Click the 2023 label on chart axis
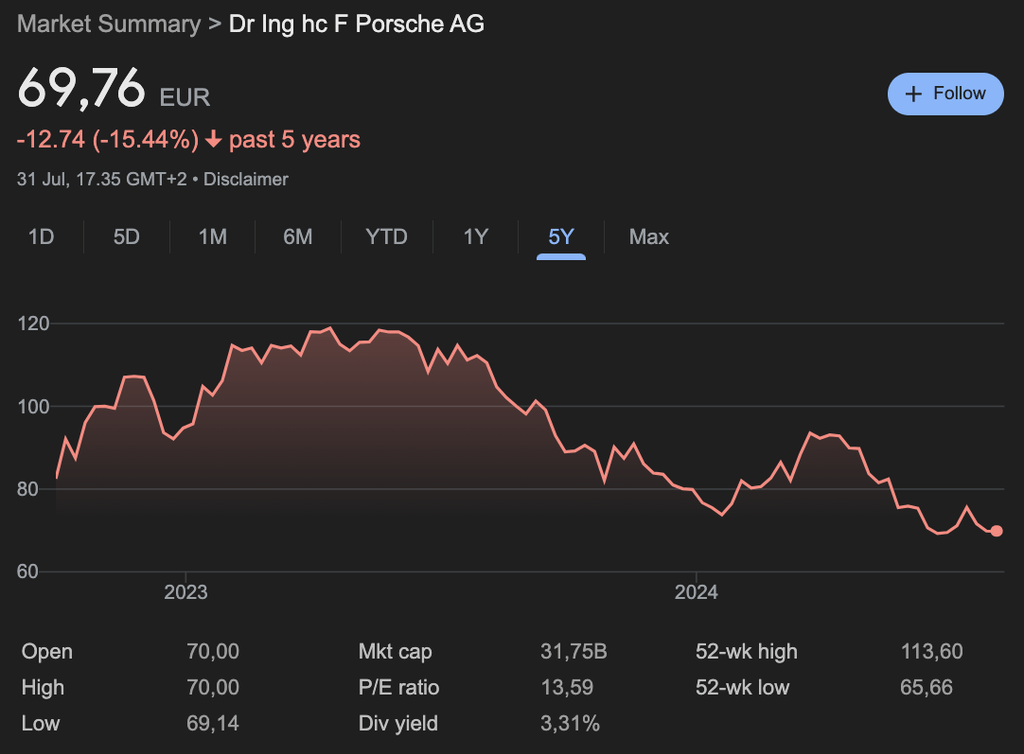The height and width of the screenshot is (754, 1024). coord(185,592)
